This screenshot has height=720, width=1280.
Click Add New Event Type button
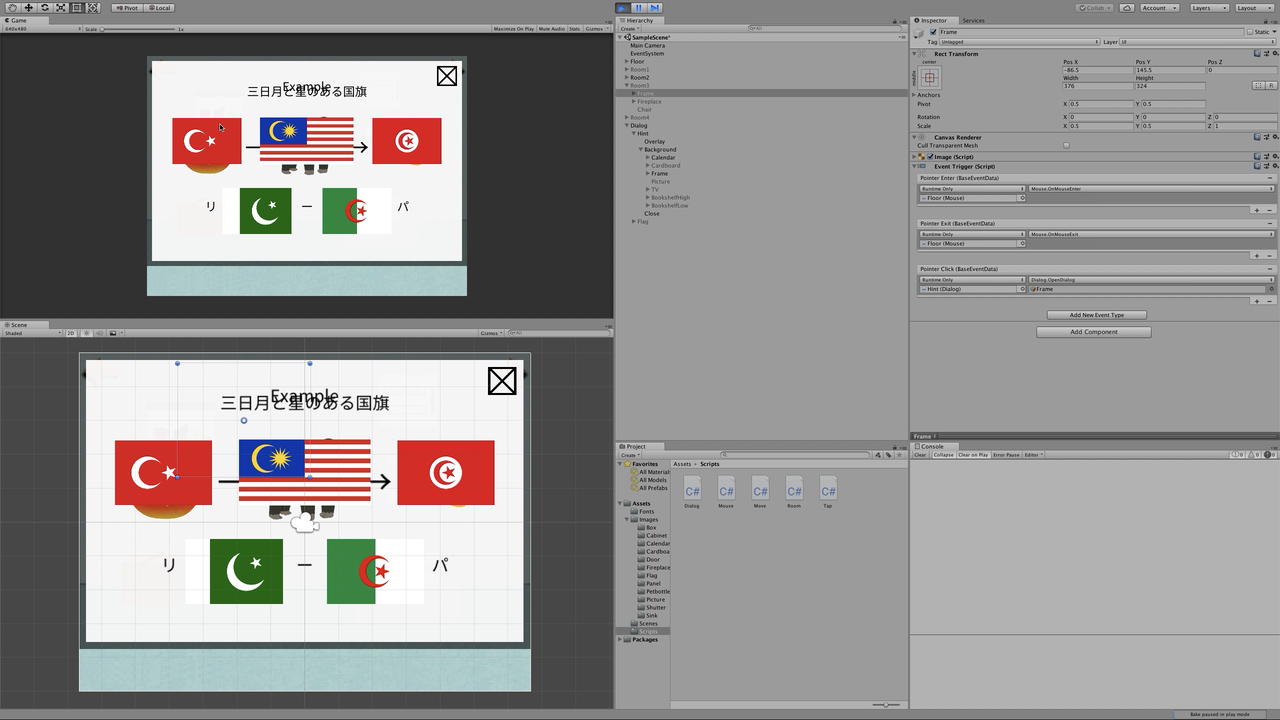click(1096, 315)
